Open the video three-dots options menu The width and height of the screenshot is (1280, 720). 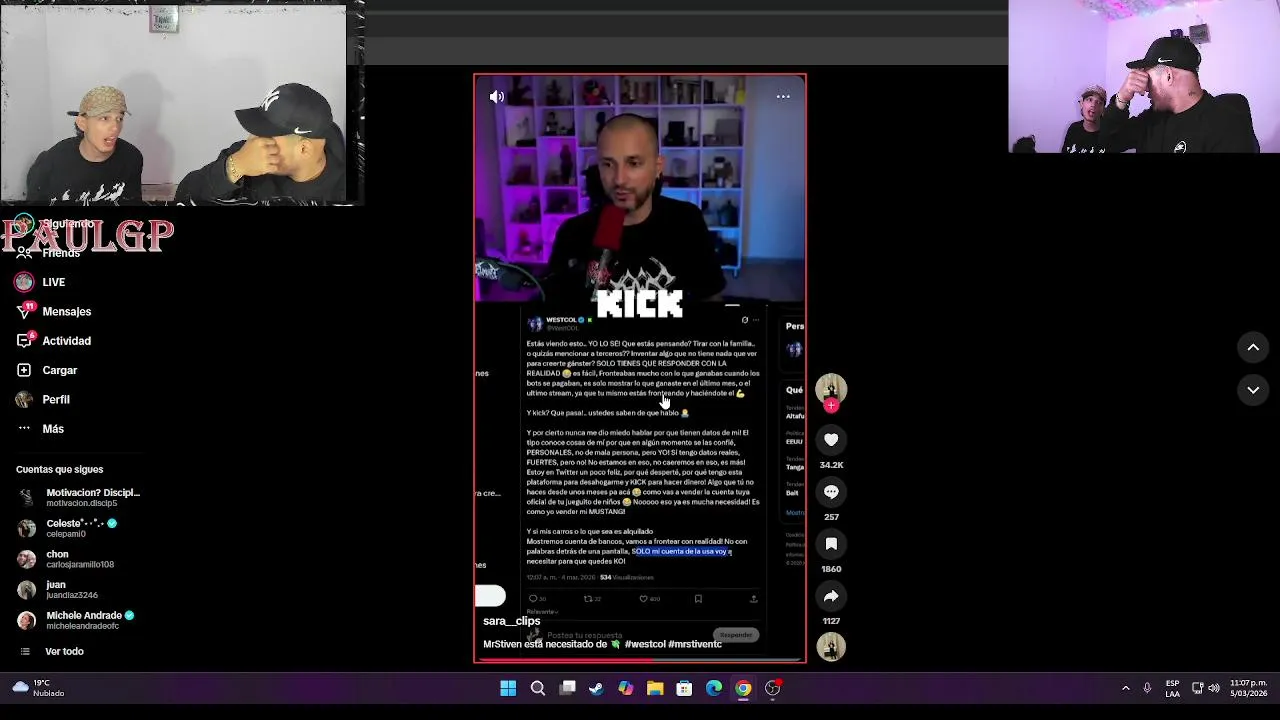pyautogui.click(x=783, y=97)
